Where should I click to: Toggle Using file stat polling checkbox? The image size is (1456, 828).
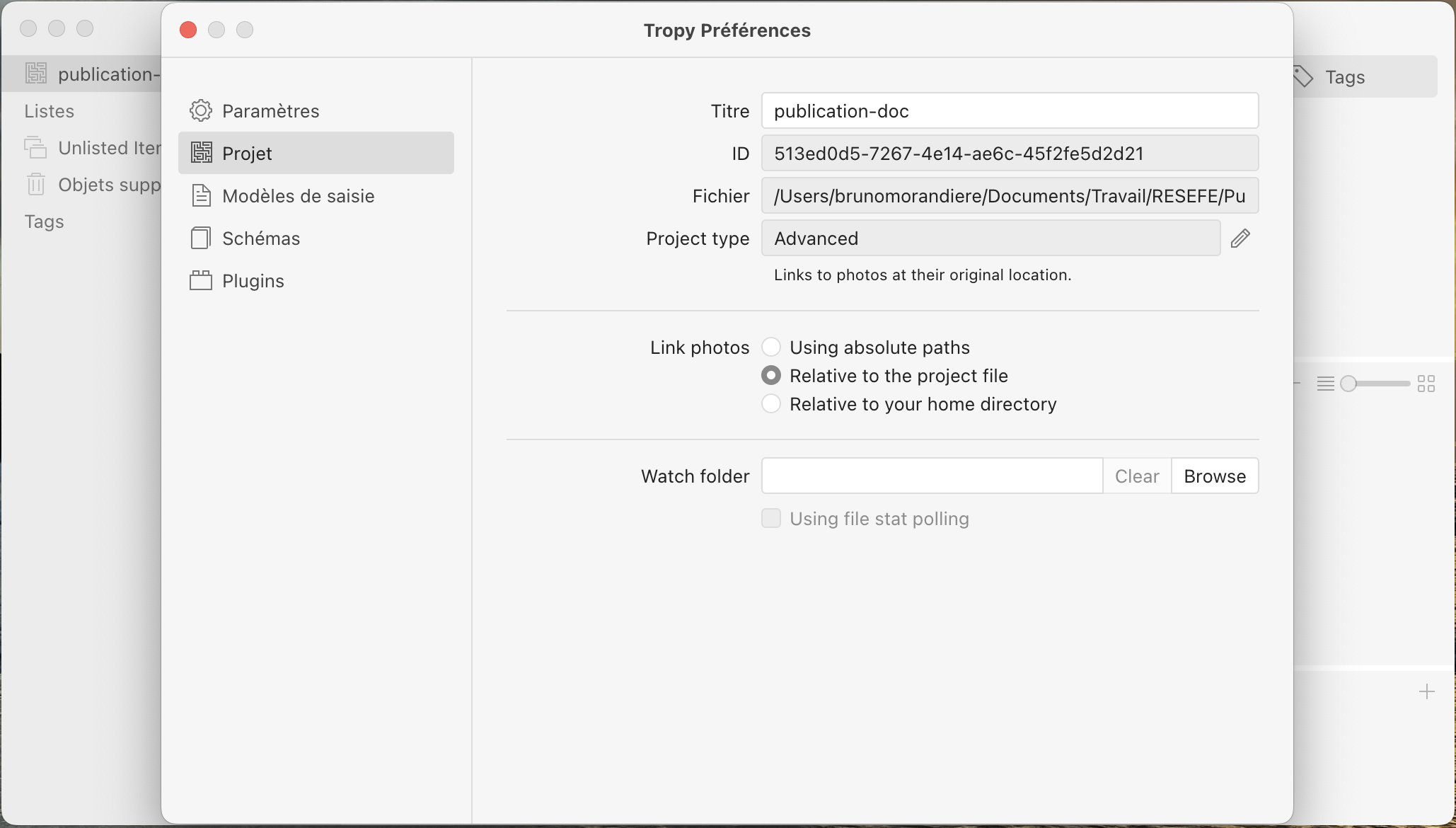771,519
